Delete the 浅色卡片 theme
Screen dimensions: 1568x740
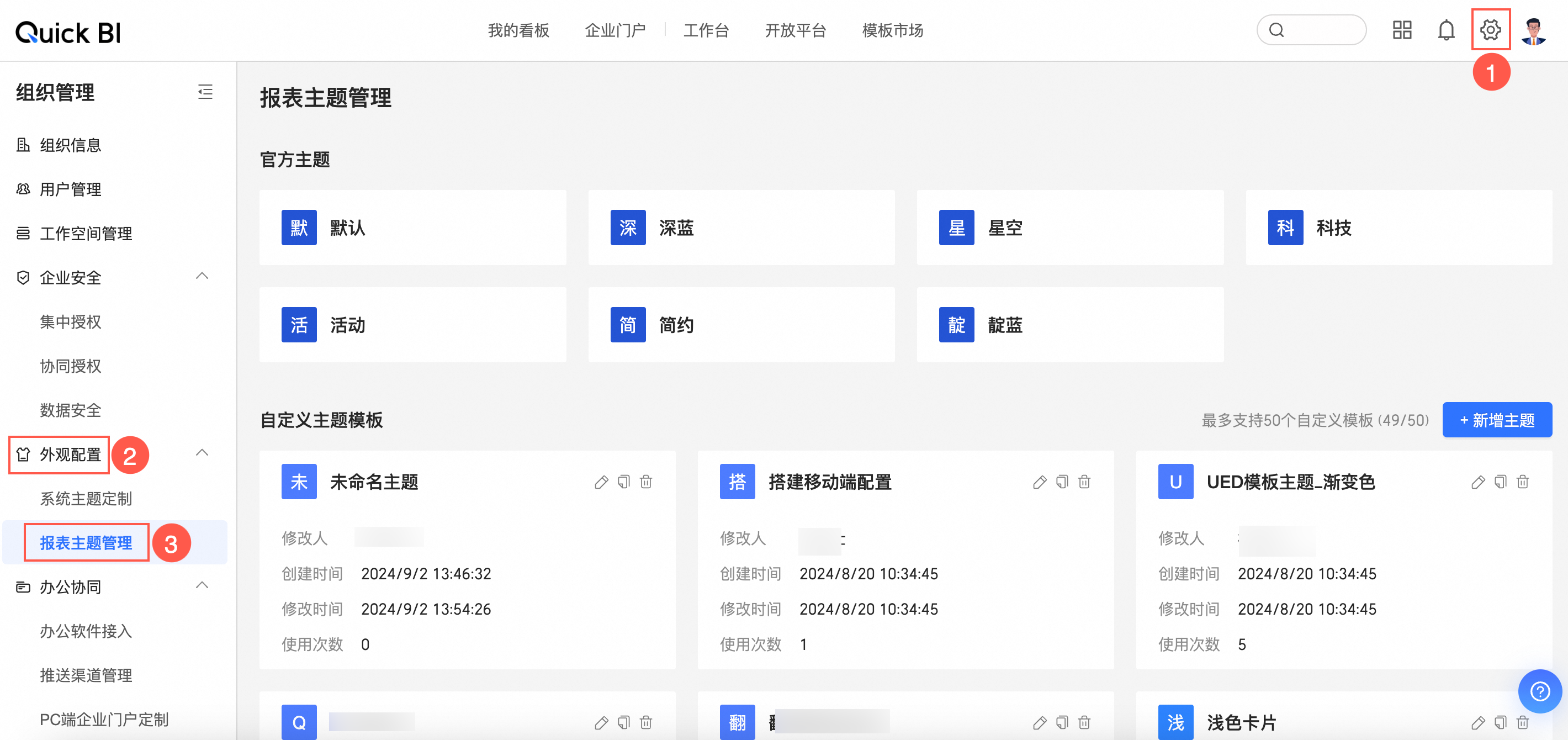[1522, 722]
